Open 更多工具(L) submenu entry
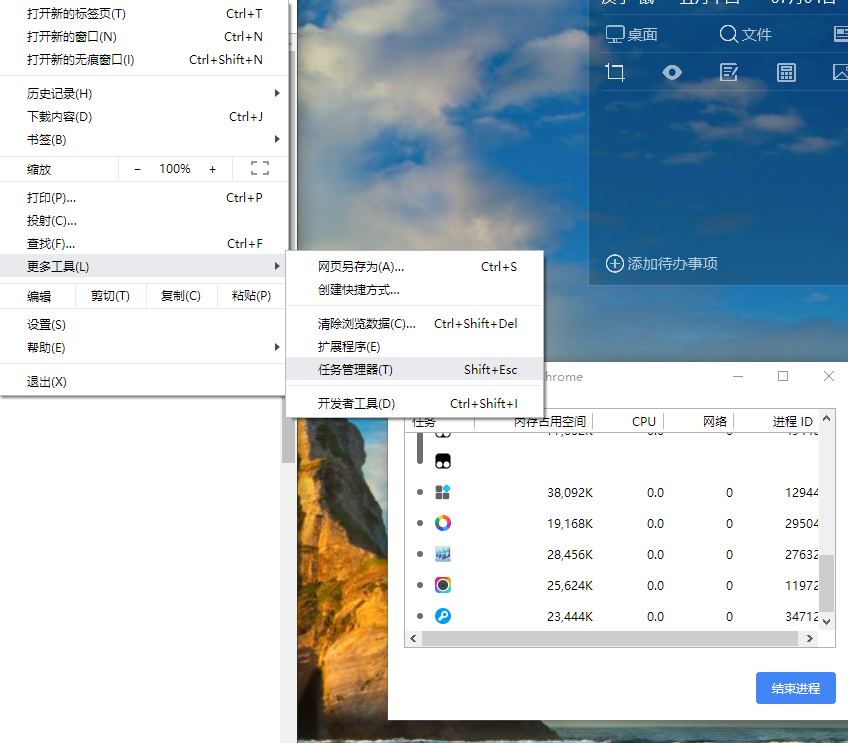The height and width of the screenshot is (743, 848). (x=143, y=266)
